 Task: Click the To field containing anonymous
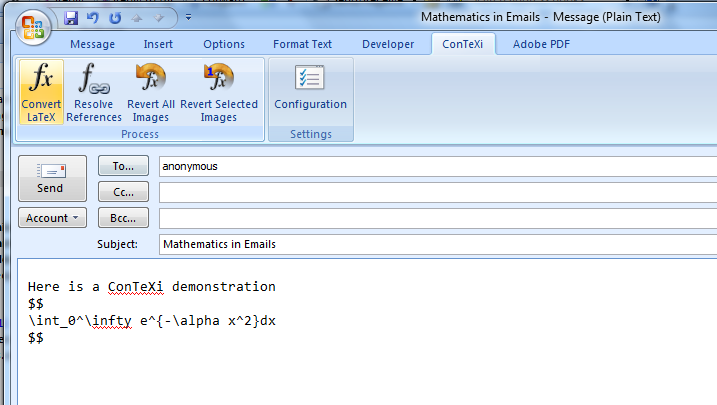438,166
